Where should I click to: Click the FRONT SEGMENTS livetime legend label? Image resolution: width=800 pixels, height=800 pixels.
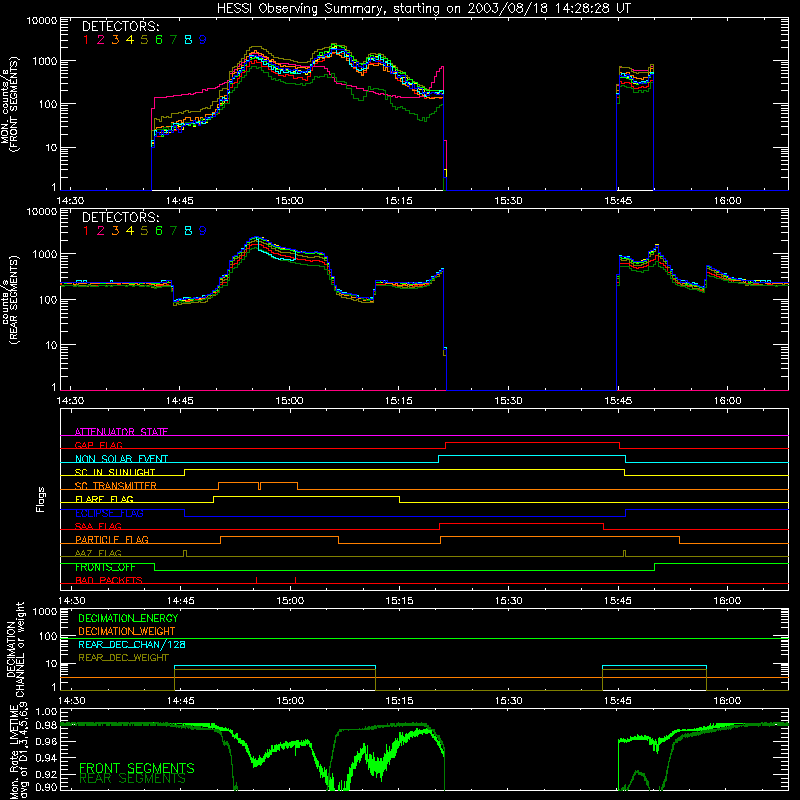(137, 768)
